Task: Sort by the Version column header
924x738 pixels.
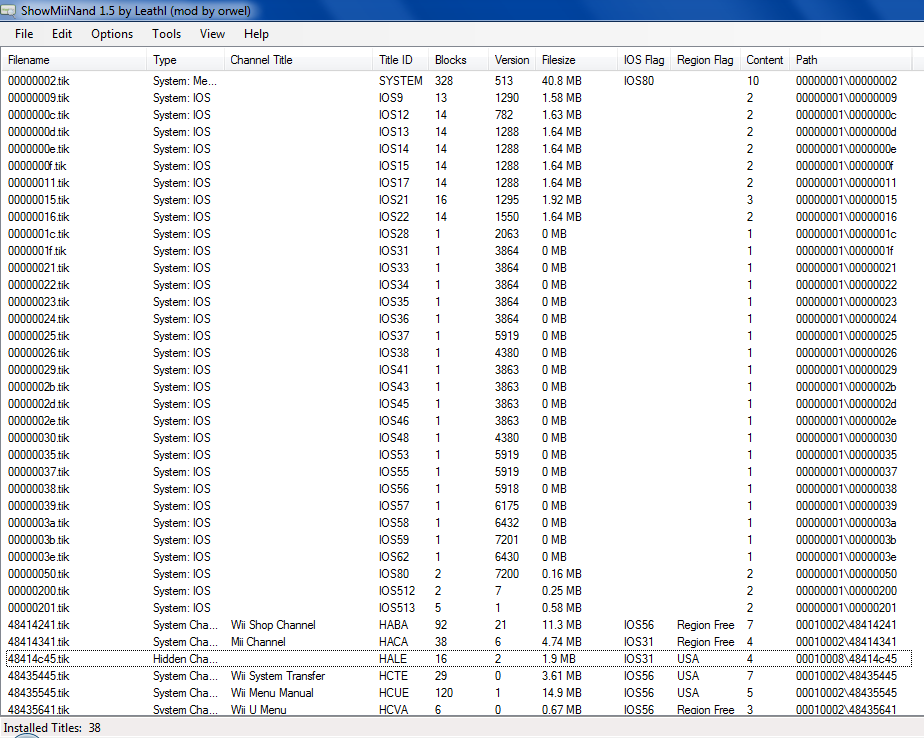Action: click(512, 60)
